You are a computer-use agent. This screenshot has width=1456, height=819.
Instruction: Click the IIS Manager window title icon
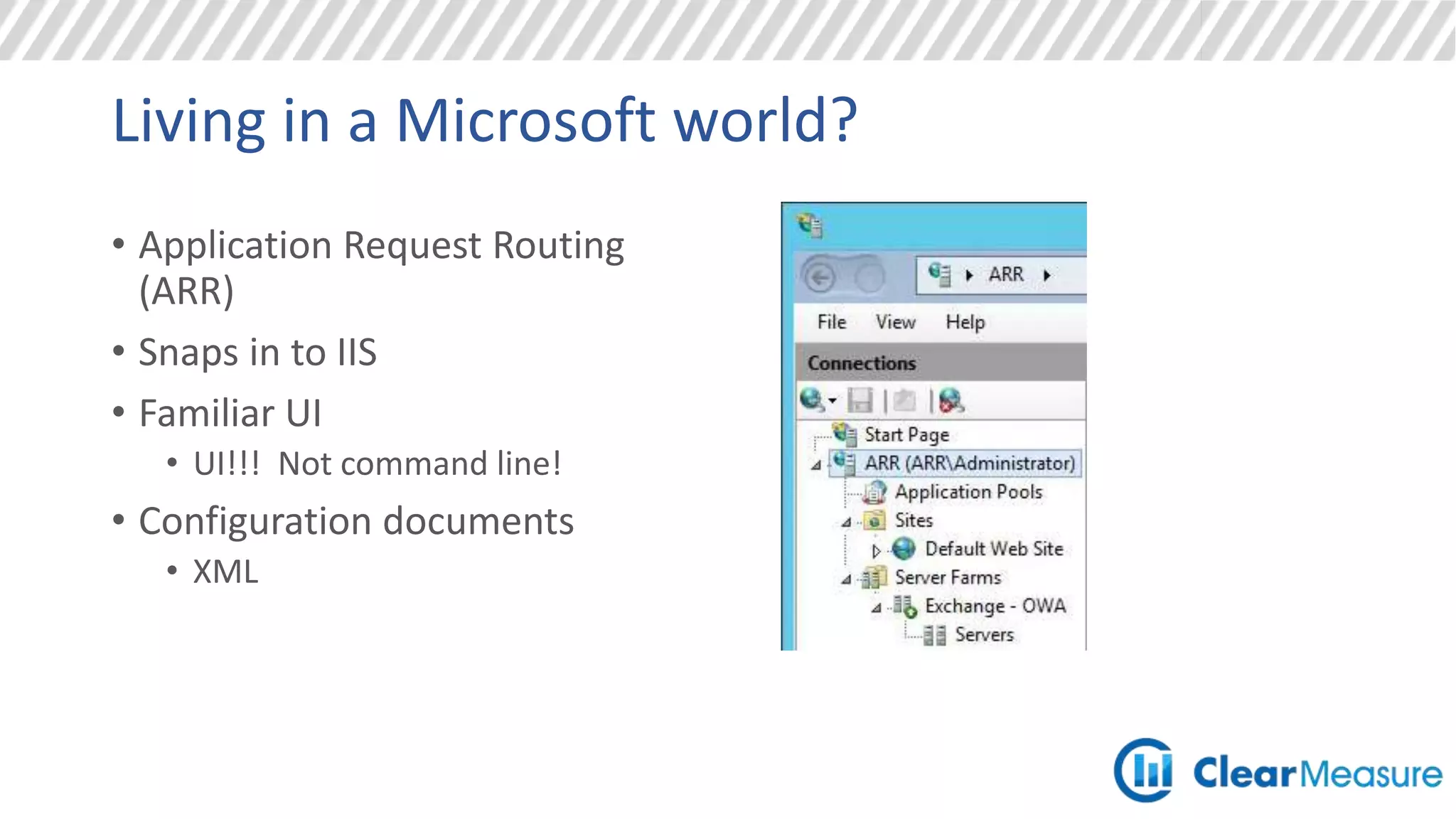(x=810, y=225)
